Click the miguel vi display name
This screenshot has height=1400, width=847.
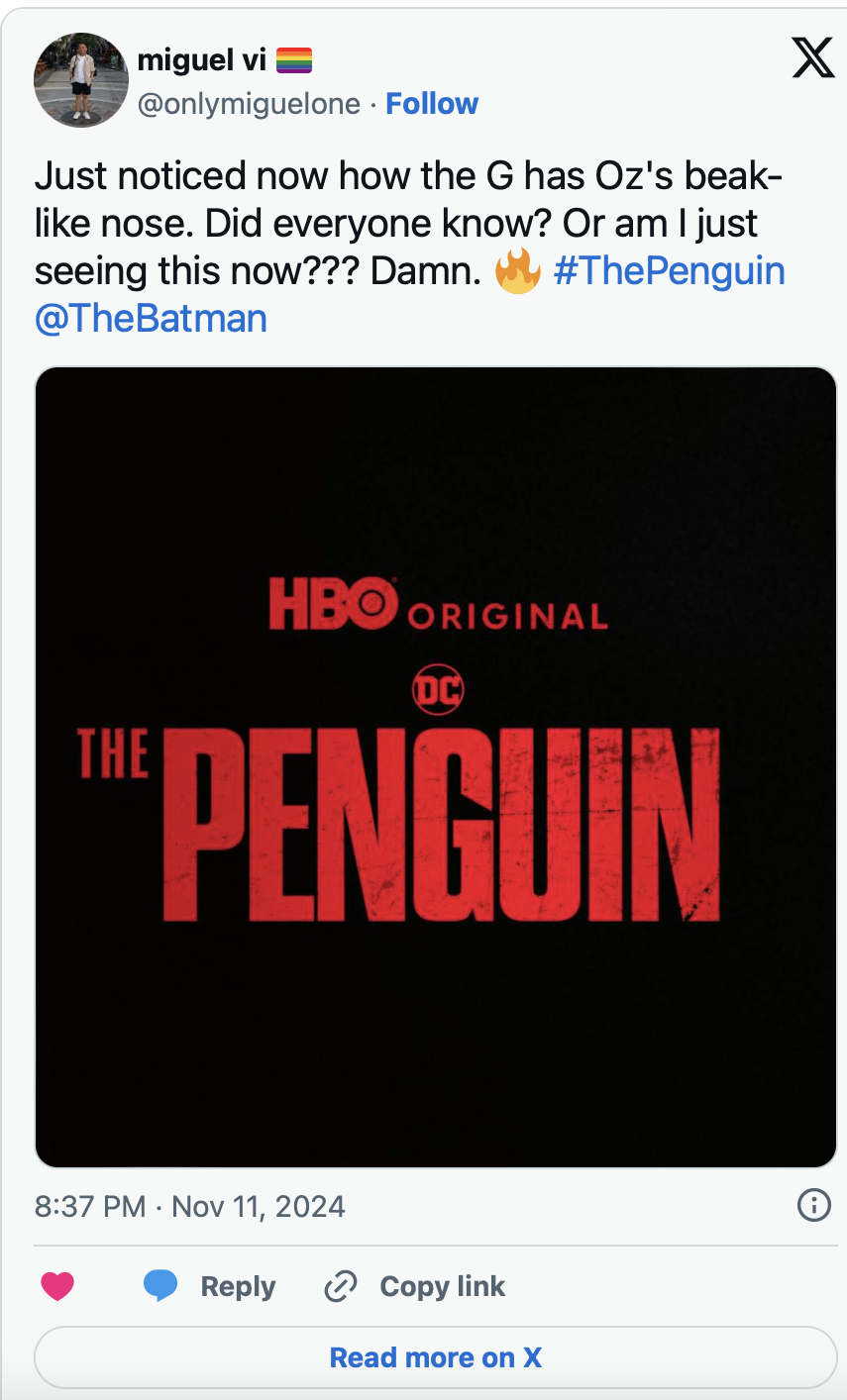(202, 60)
